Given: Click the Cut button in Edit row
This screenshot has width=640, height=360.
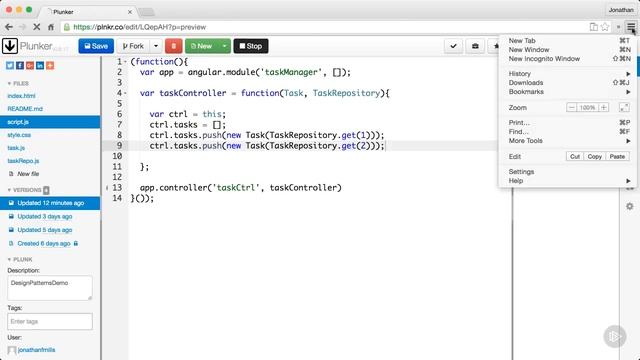Looking at the screenshot, I should tap(575, 156).
